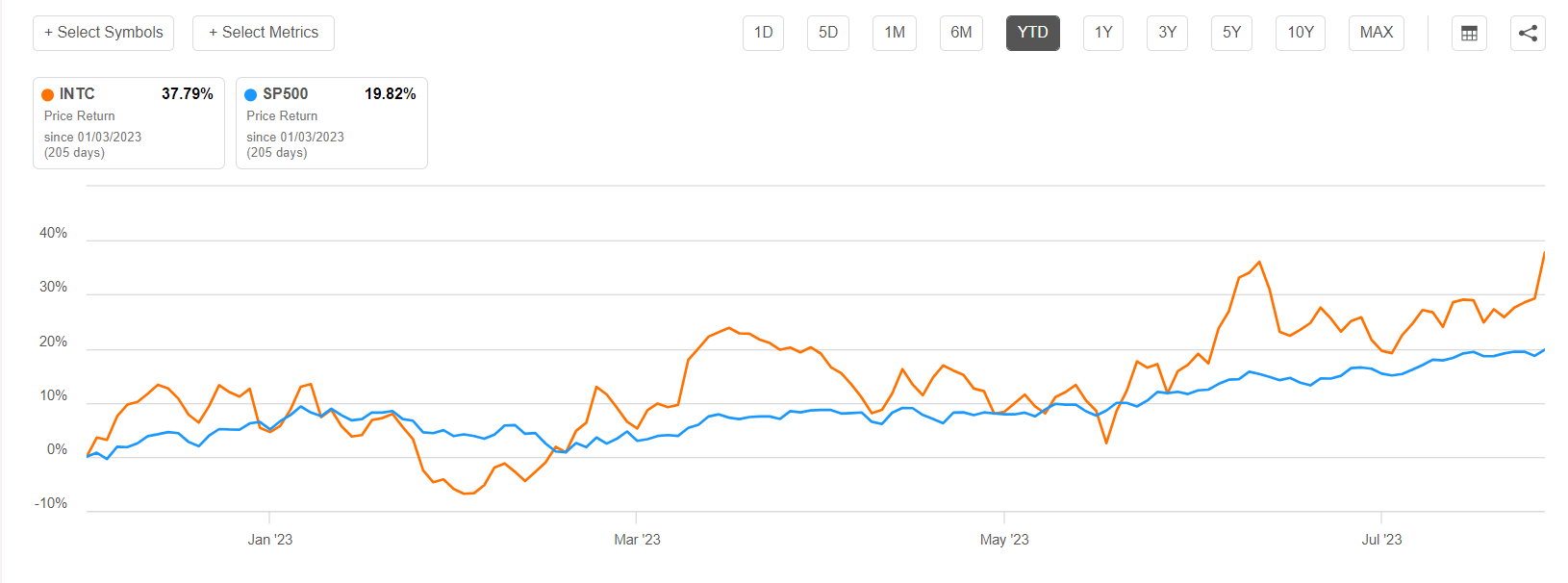
Task: Click the share chart icon
Action: coord(1528,34)
